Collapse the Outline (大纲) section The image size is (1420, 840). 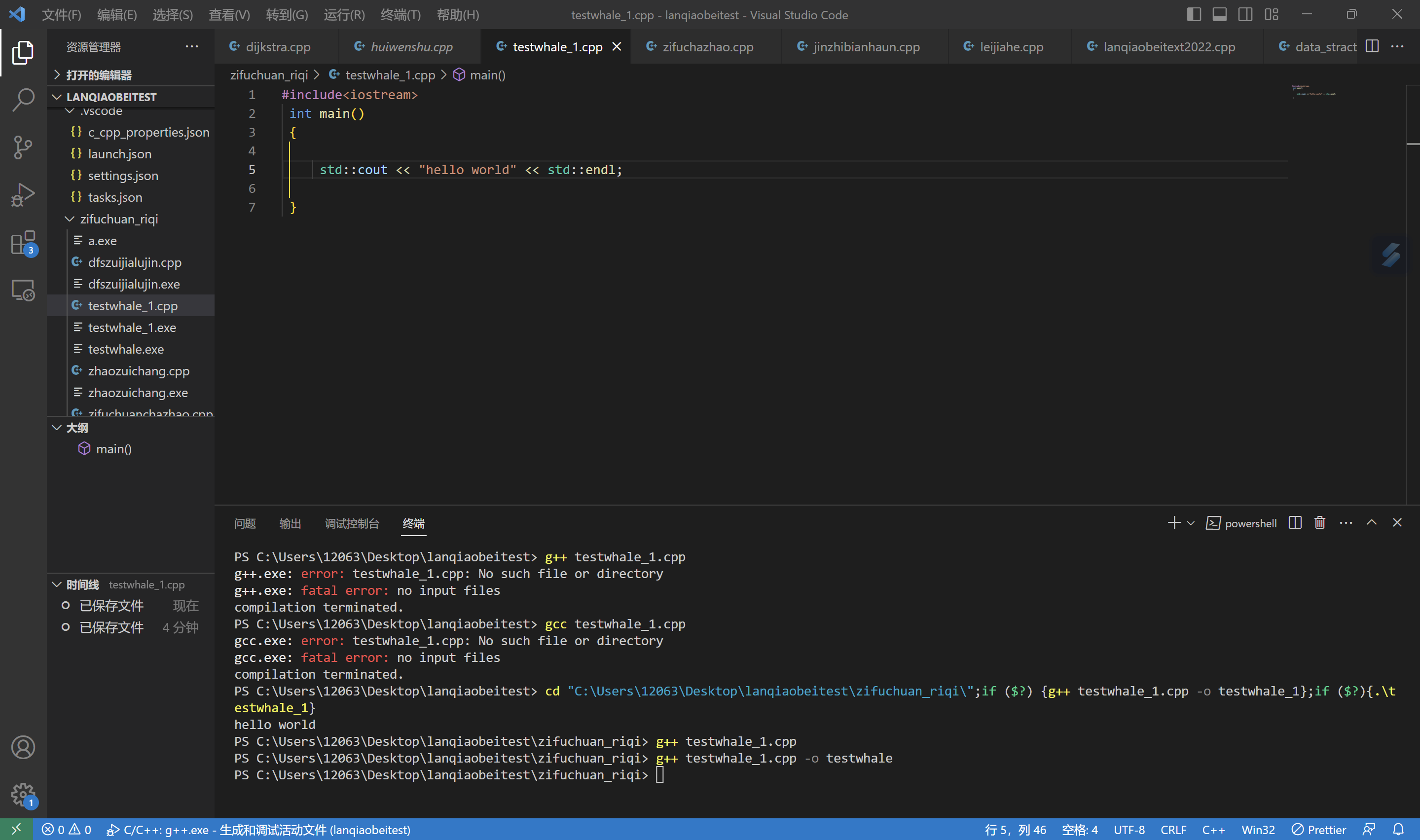click(x=130, y=427)
